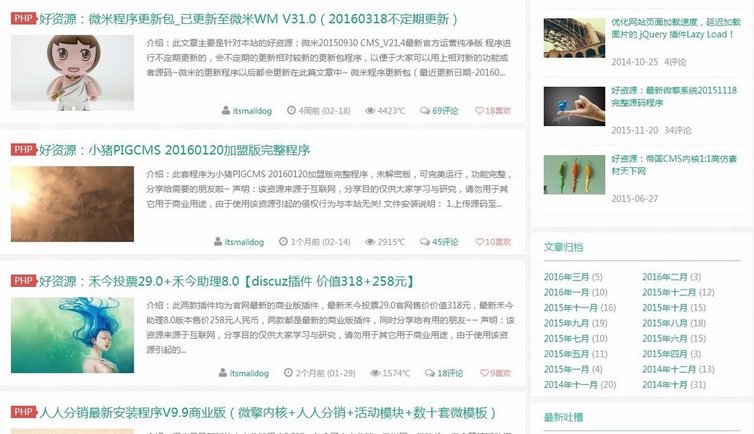Click clock icon beside 4周前 (02-18)
This screenshot has width=754, height=434.
point(291,111)
